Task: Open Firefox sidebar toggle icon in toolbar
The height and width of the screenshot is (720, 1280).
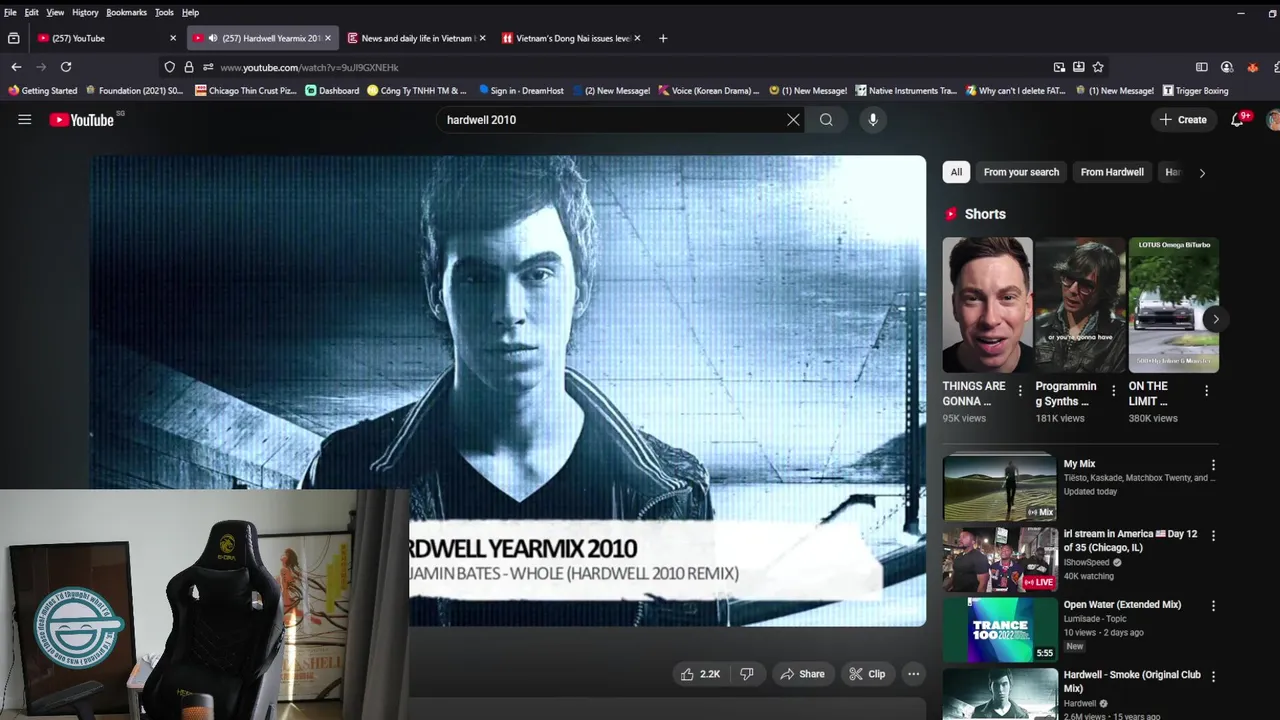Action: (1202, 67)
